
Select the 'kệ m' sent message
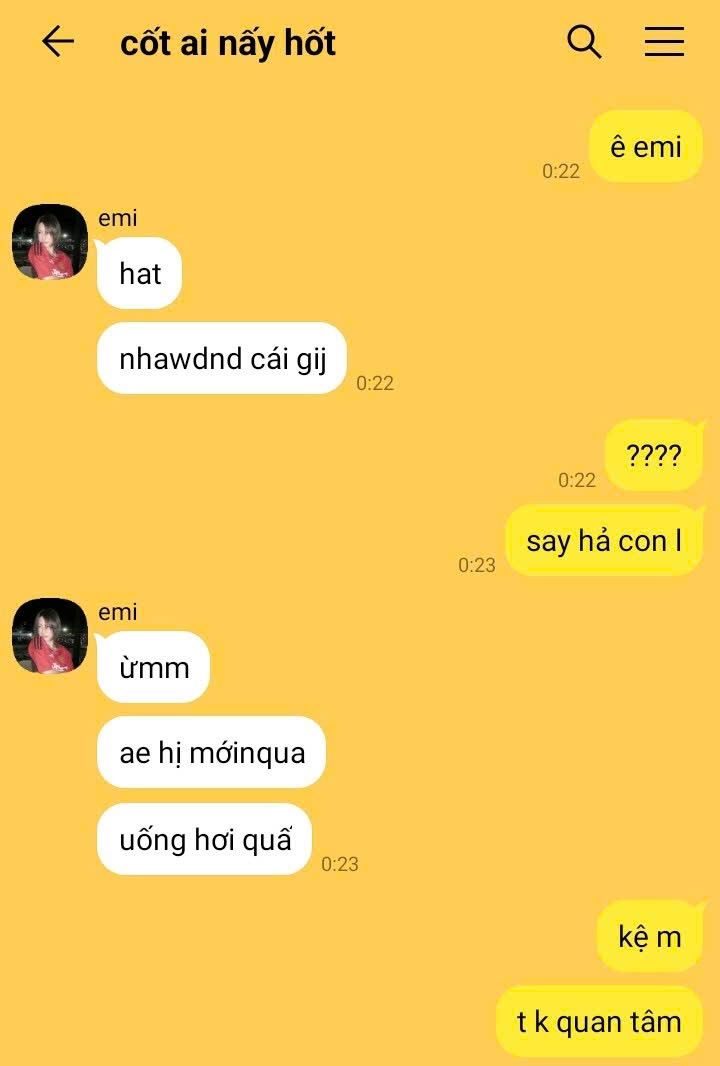(x=649, y=936)
